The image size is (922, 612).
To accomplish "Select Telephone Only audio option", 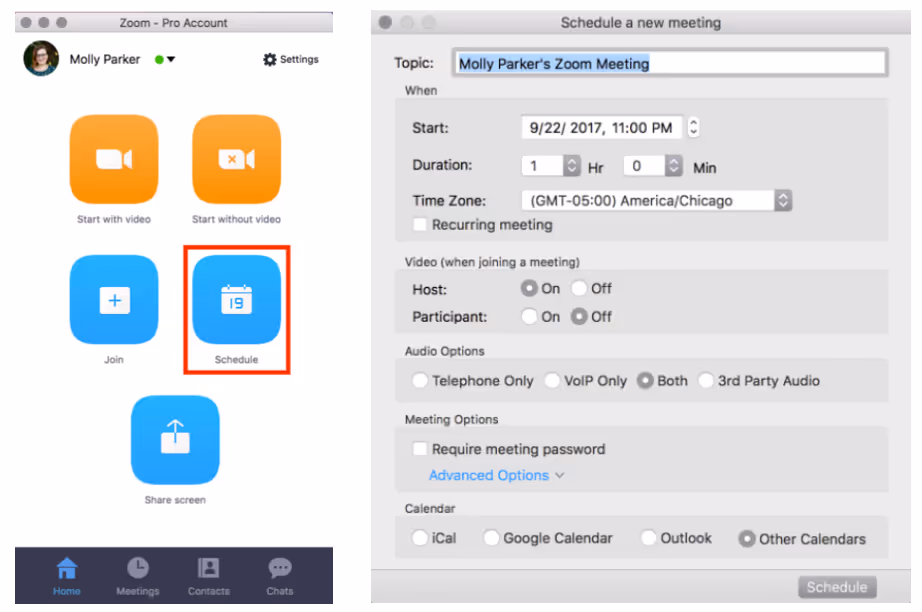I will 420,380.
